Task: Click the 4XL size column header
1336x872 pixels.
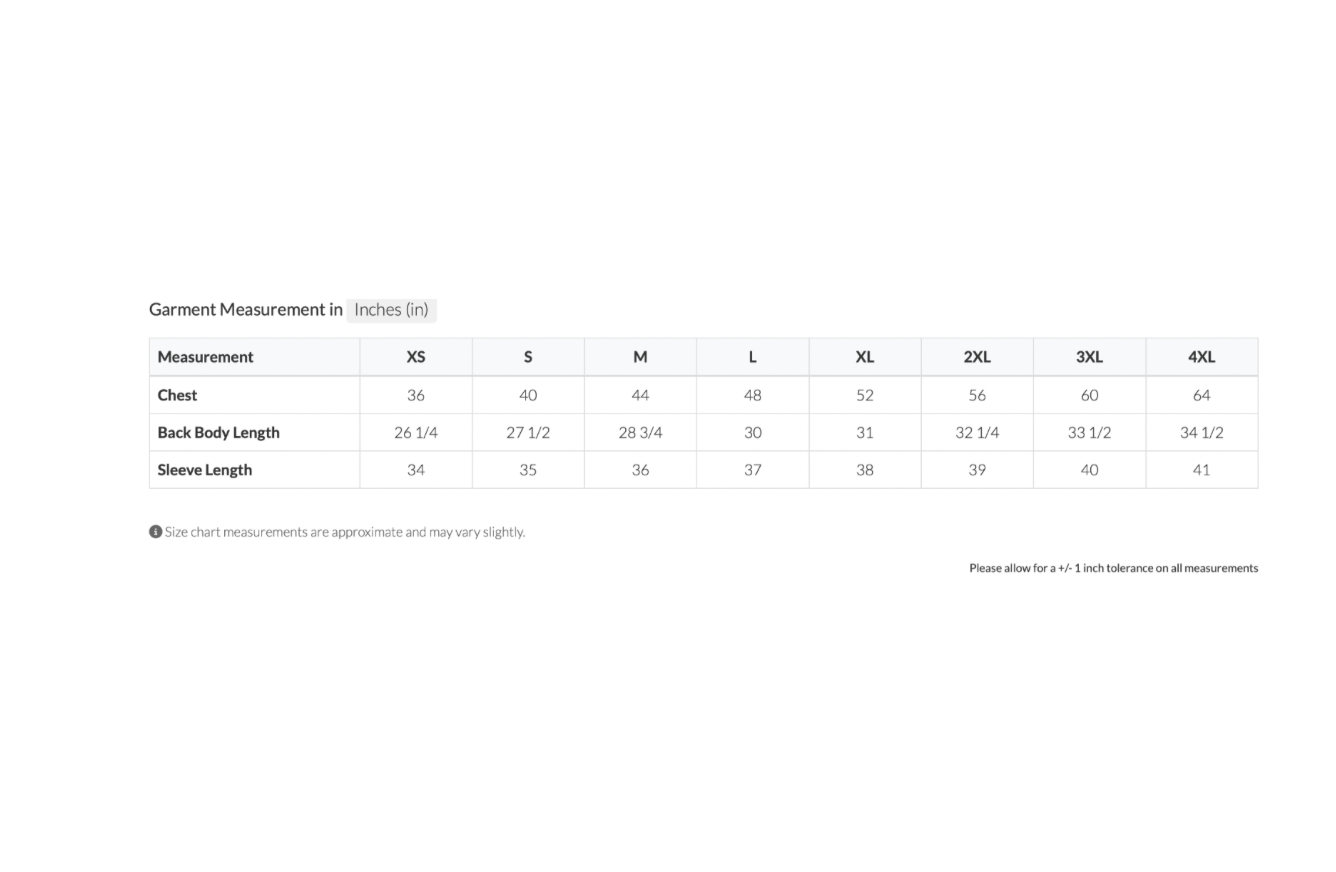Action: (x=1202, y=357)
